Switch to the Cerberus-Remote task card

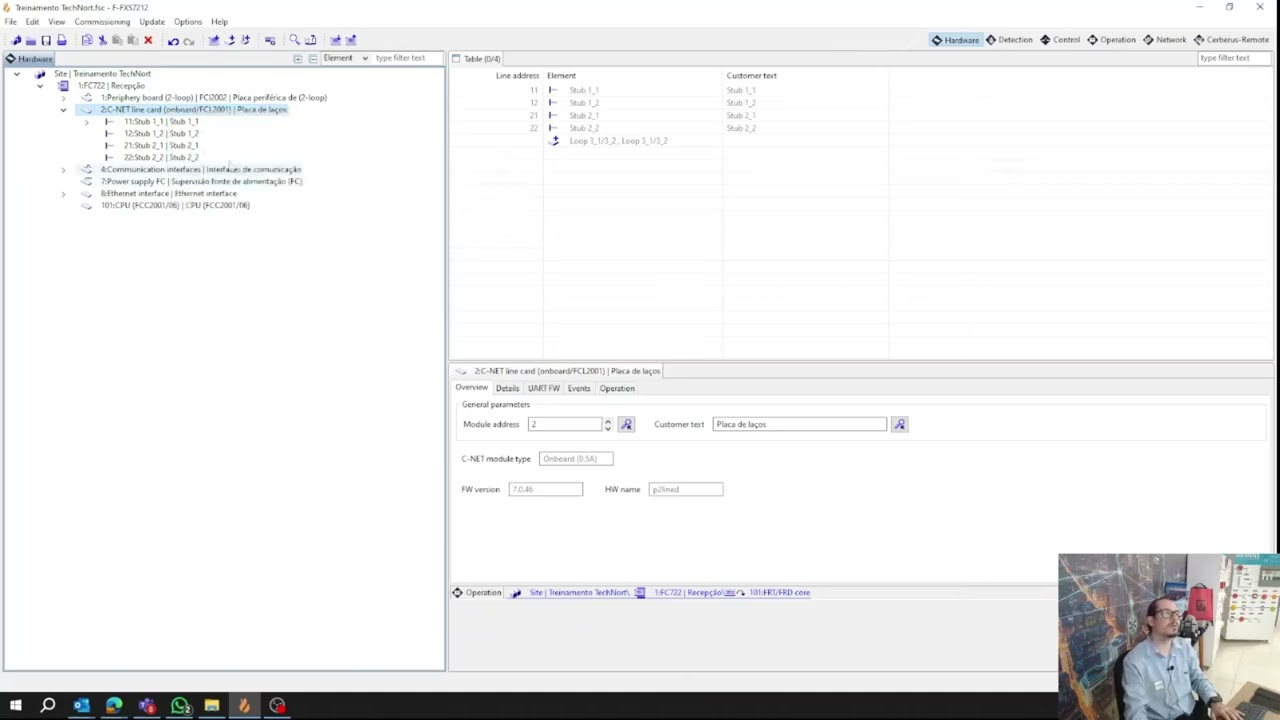click(x=1231, y=40)
